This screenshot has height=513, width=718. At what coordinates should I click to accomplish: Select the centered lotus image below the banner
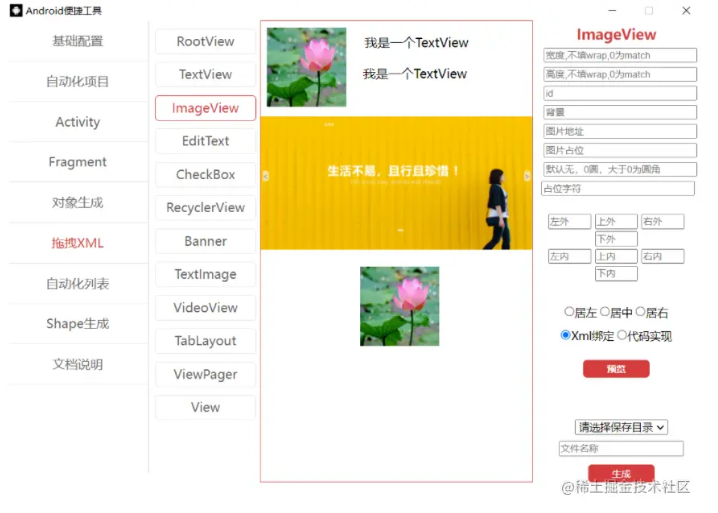(400, 306)
